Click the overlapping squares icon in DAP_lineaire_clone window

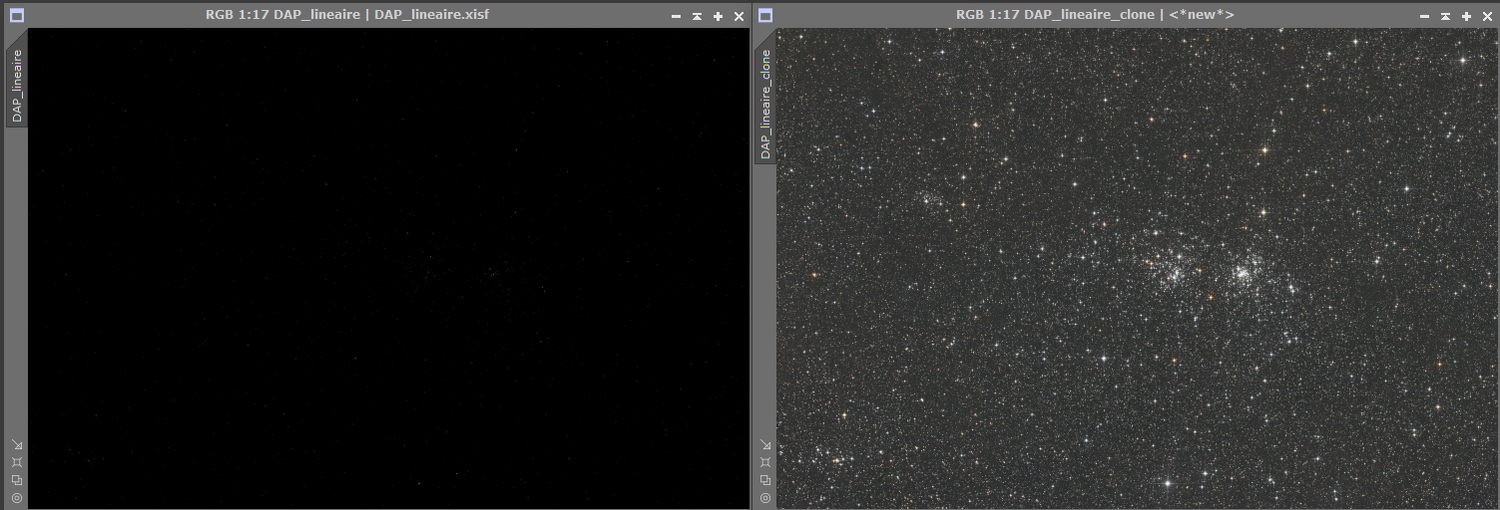(766, 480)
